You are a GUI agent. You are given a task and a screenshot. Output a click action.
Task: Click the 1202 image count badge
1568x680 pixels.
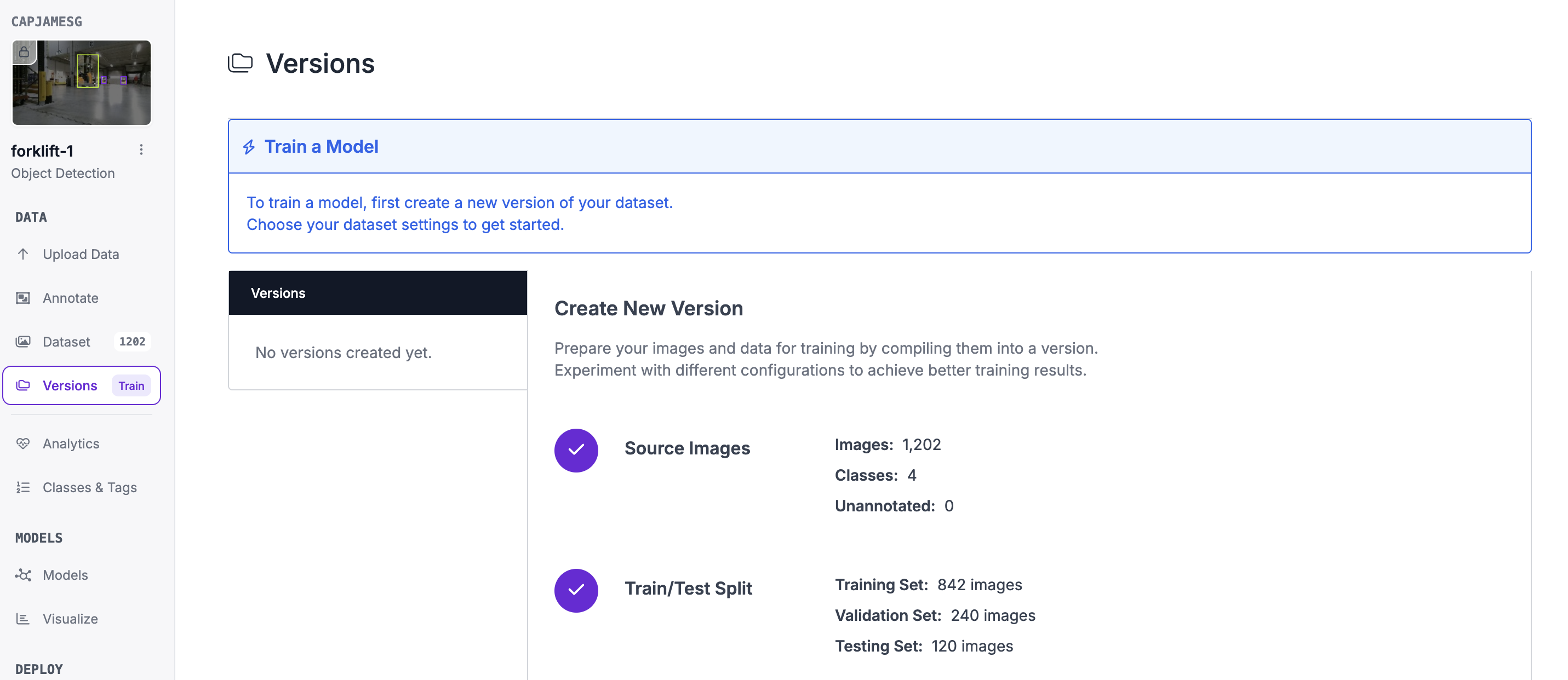coord(132,342)
